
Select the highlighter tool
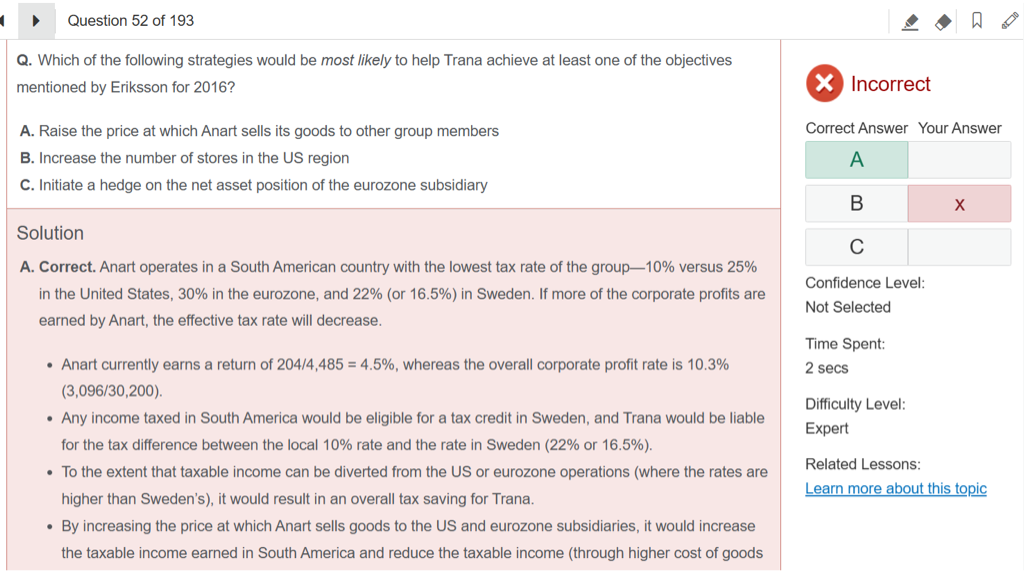[x=910, y=21]
